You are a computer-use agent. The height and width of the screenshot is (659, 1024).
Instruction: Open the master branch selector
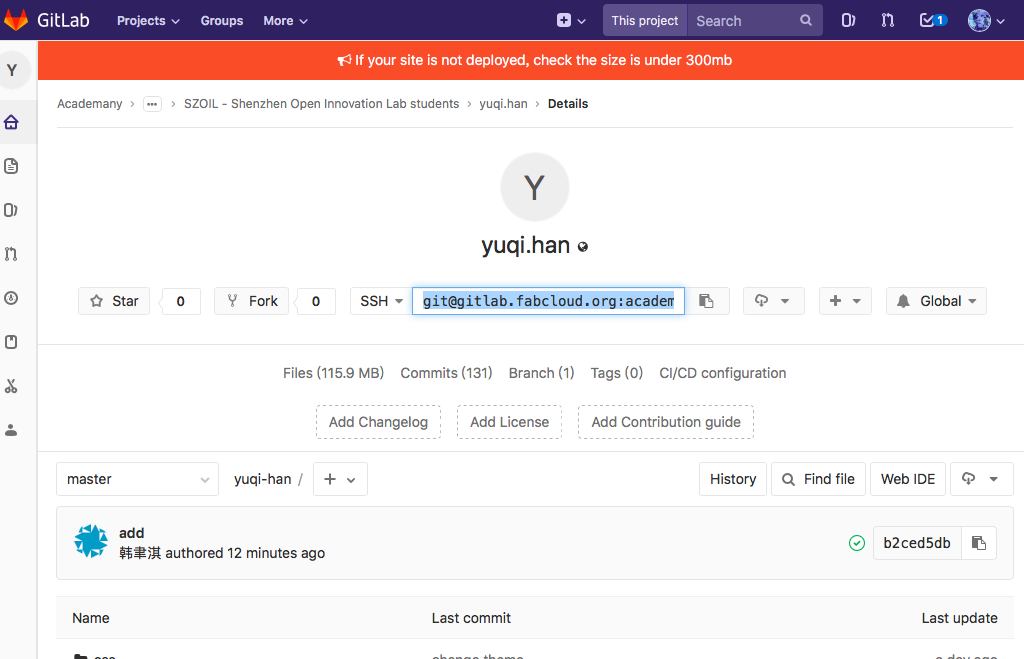click(137, 479)
